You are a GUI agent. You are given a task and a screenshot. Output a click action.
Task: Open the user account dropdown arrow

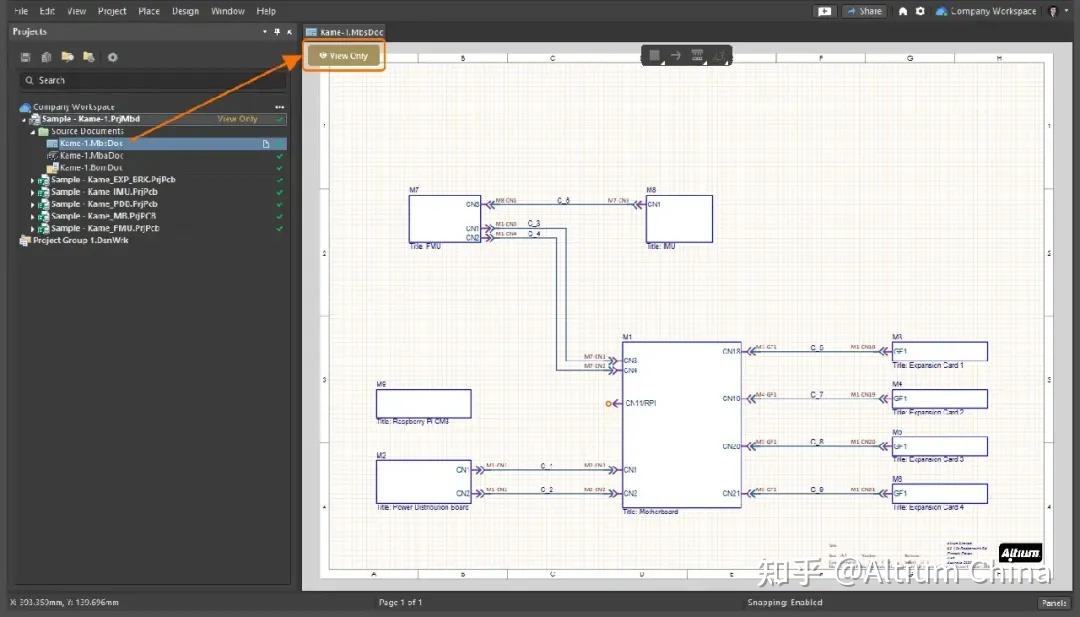tap(1067, 11)
